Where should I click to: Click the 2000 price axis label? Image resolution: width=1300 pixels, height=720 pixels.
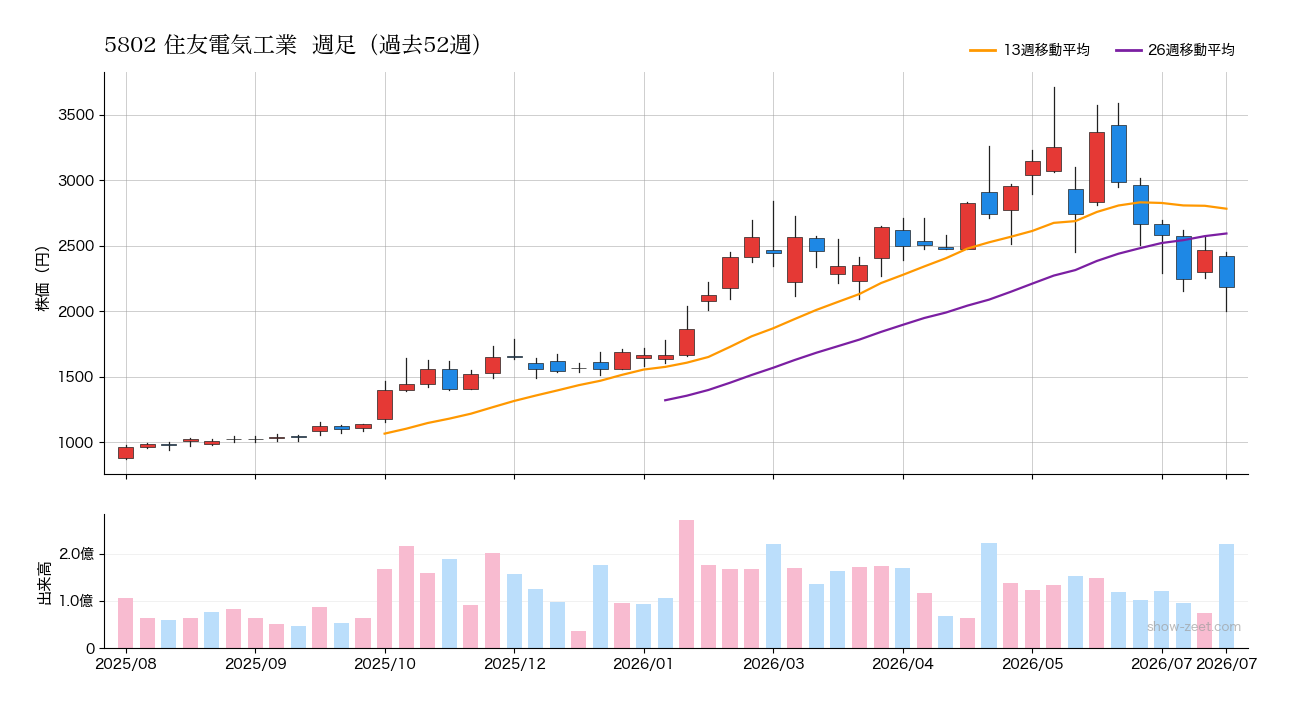tap(76, 312)
